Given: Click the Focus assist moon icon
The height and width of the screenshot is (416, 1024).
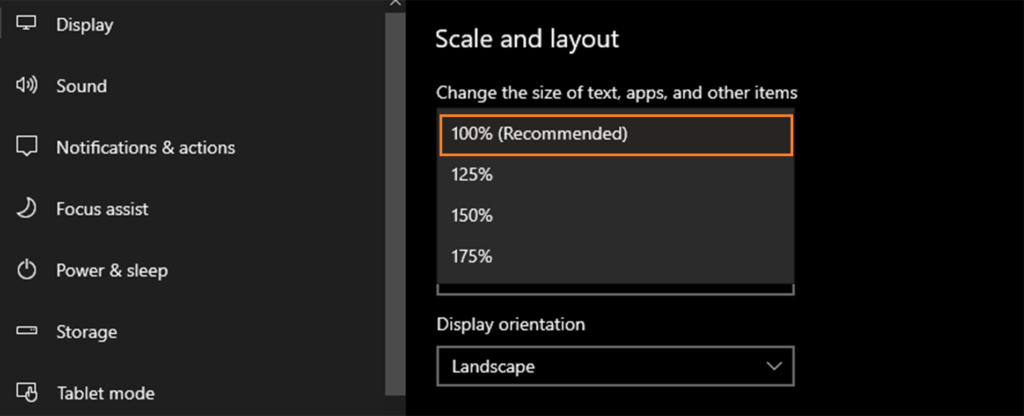Looking at the screenshot, I should tap(26, 208).
